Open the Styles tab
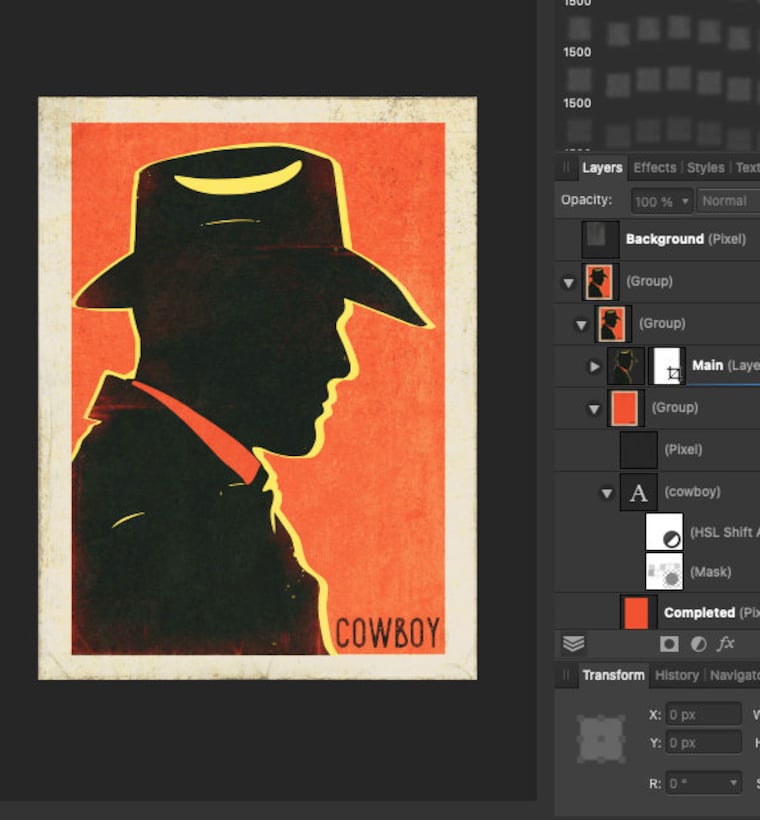 coord(706,168)
